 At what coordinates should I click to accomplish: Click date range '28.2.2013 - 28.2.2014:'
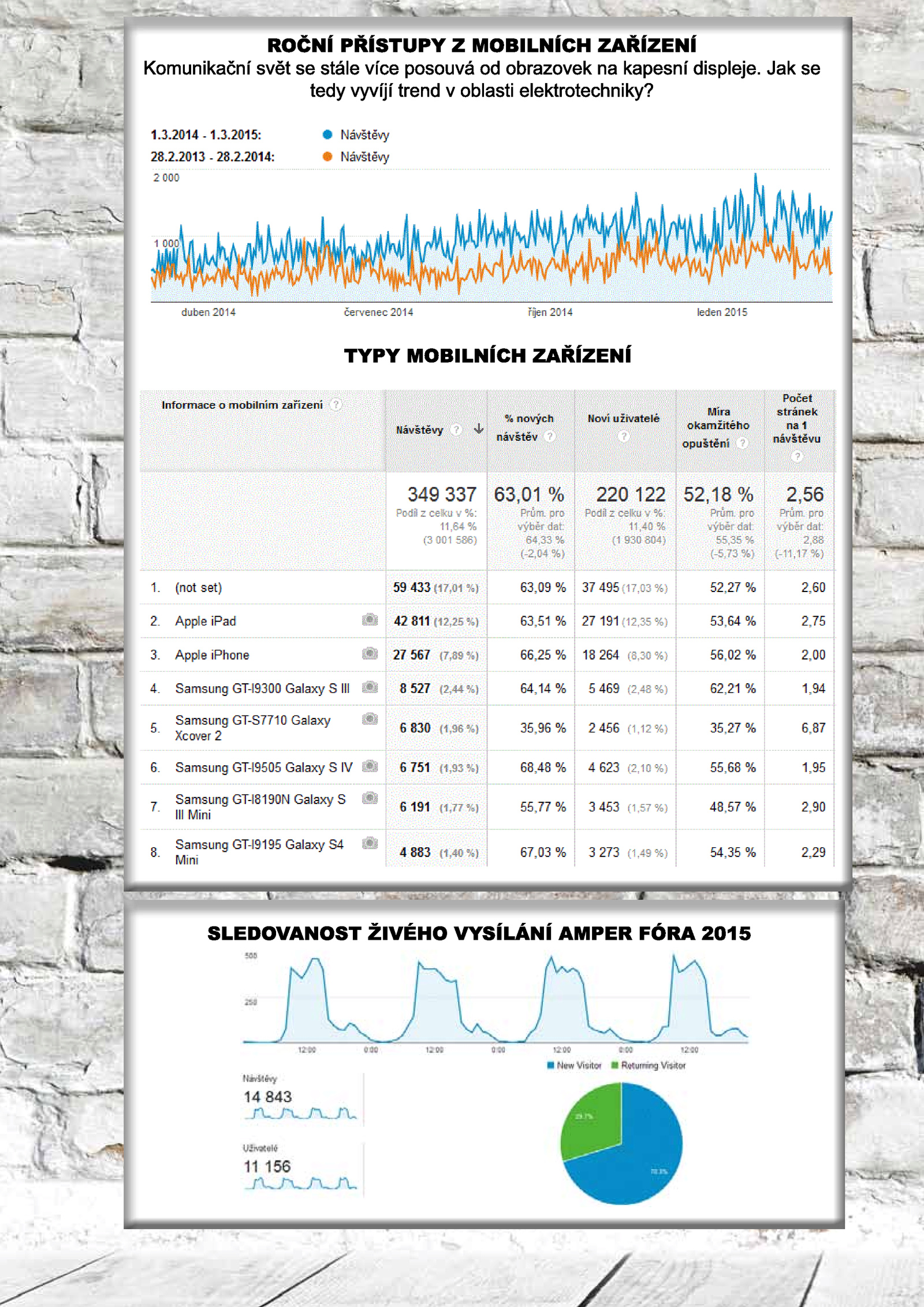(x=213, y=157)
